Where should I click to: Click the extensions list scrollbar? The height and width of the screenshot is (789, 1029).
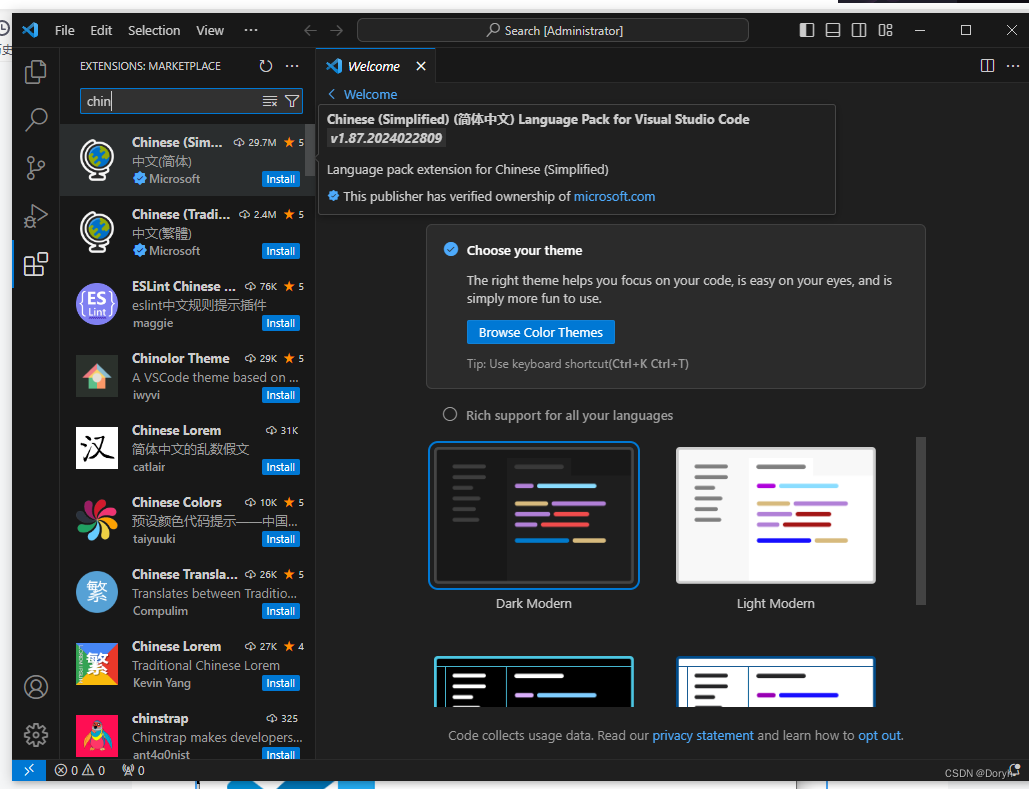coord(309,149)
